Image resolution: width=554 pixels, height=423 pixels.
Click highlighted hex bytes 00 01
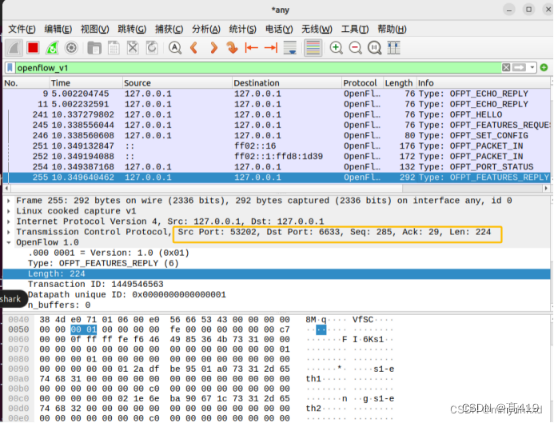point(83,329)
